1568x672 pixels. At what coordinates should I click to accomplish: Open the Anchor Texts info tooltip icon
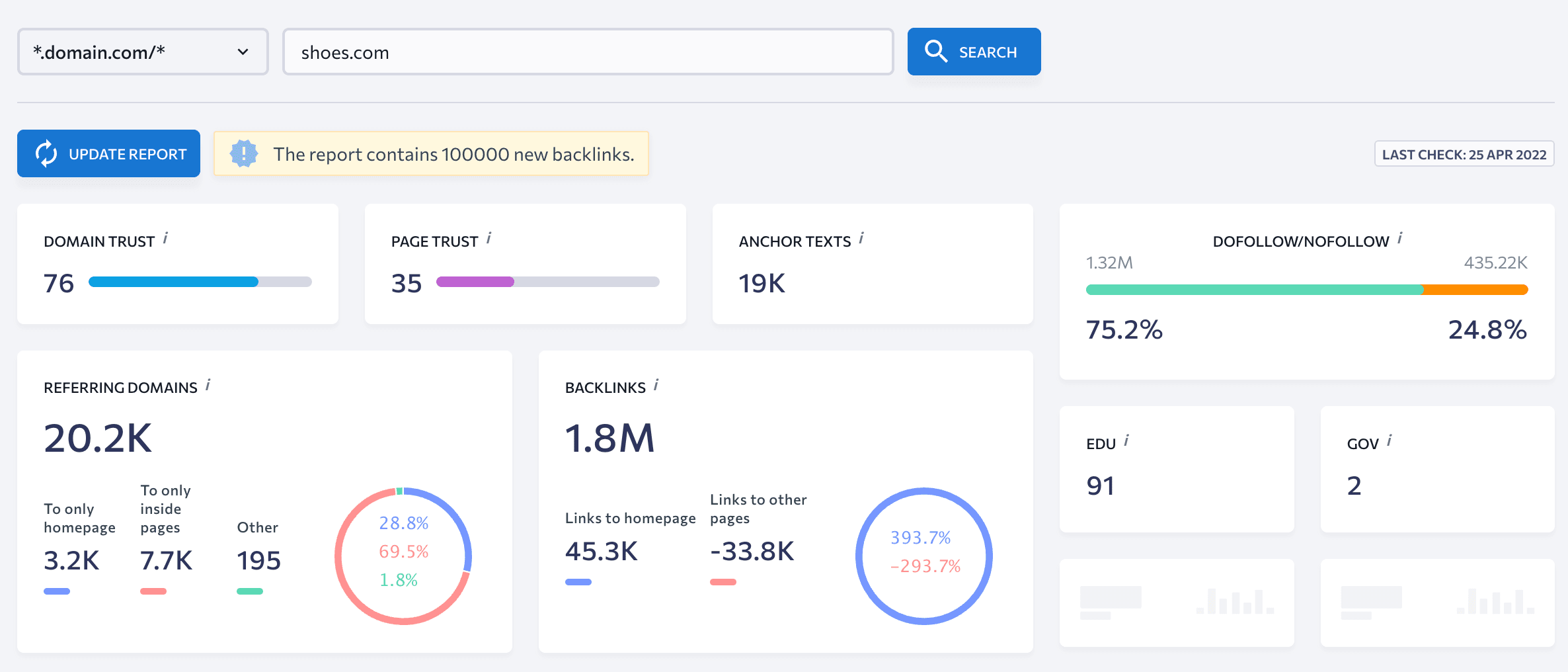coord(861,238)
